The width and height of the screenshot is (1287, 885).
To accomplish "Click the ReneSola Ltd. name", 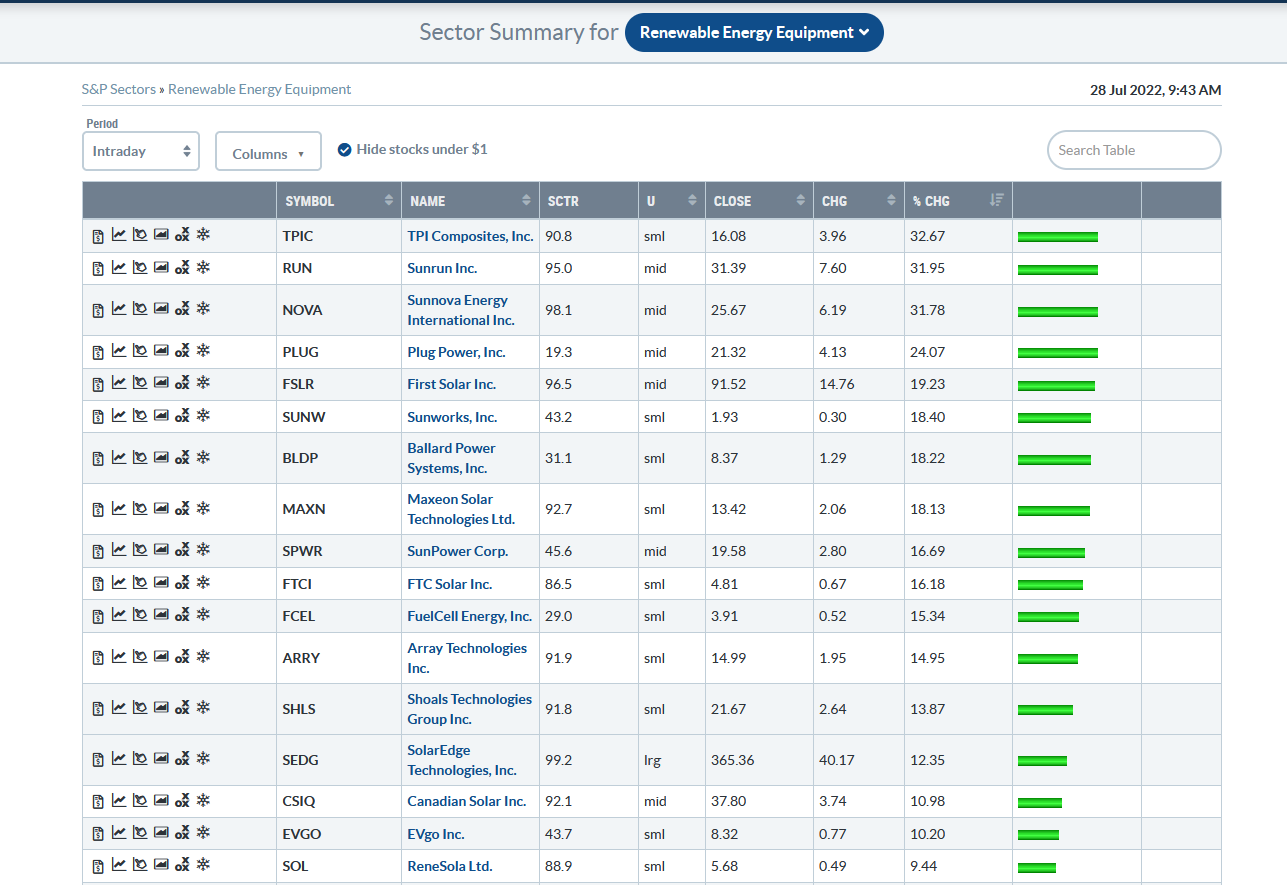I will pos(450,866).
